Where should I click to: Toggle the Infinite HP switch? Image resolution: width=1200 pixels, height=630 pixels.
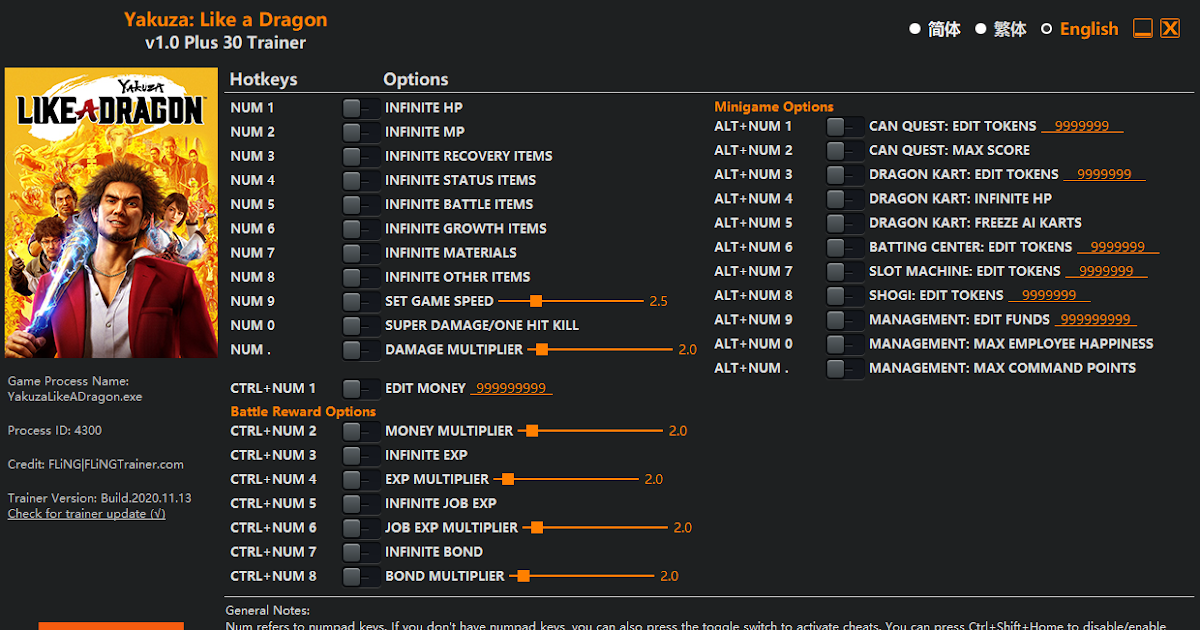point(361,107)
